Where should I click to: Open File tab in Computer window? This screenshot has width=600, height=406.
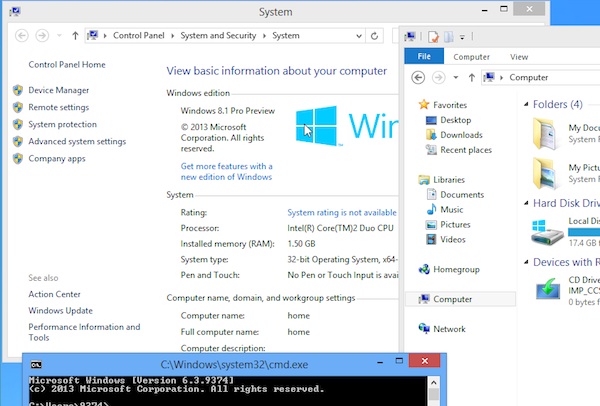coord(424,57)
